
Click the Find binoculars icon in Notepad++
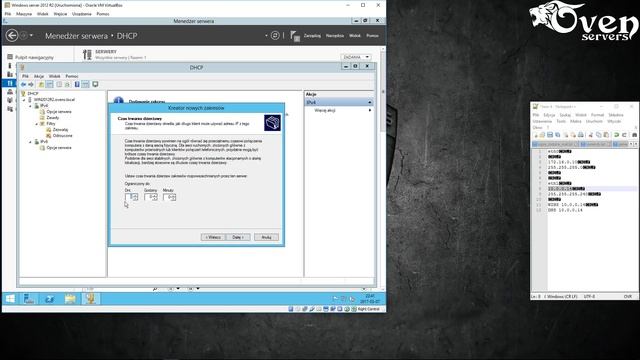[x=634, y=135]
